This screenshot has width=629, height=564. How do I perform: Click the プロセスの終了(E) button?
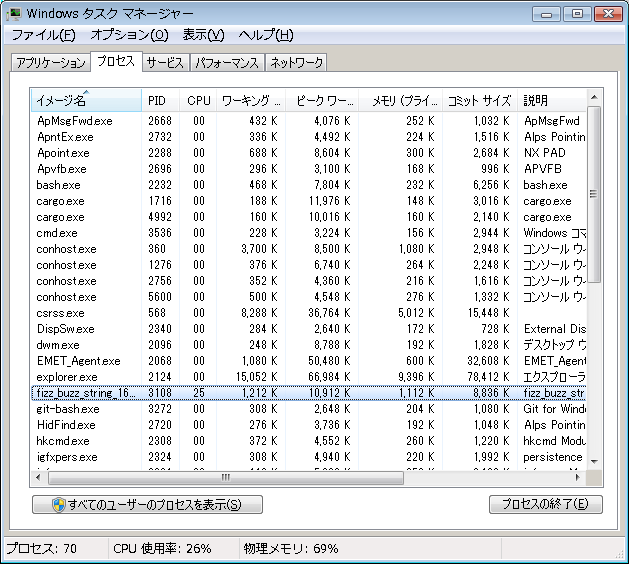pyautogui.click(x=546, y=504)
